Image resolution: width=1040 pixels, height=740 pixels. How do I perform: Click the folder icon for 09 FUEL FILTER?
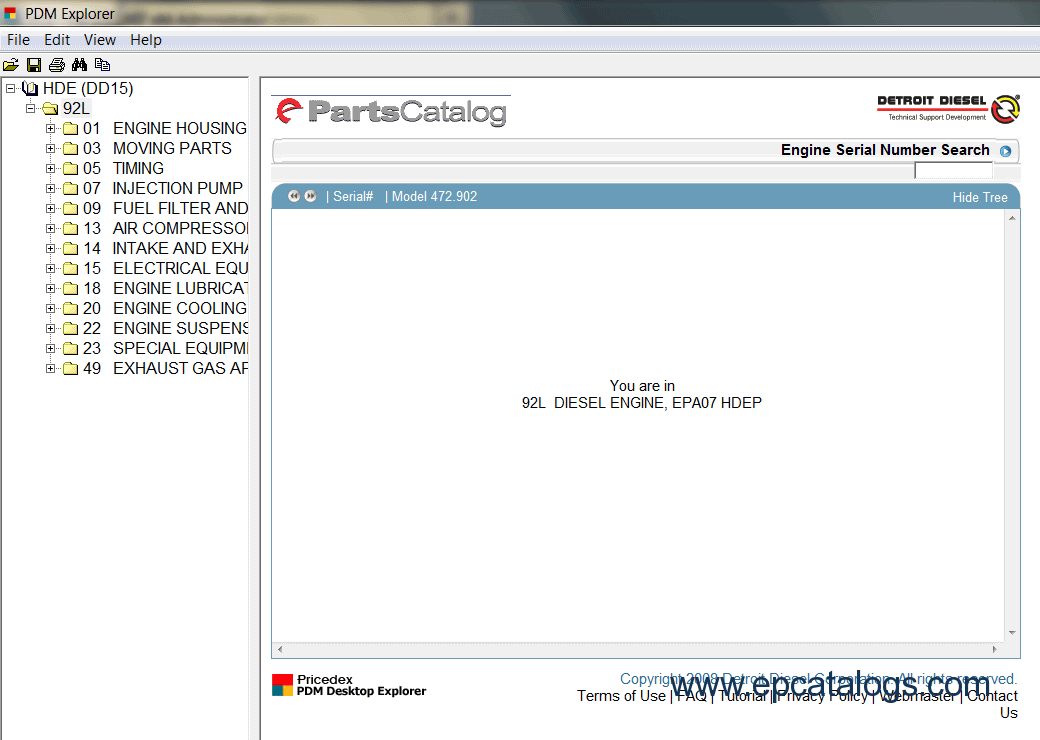point(70,209)
